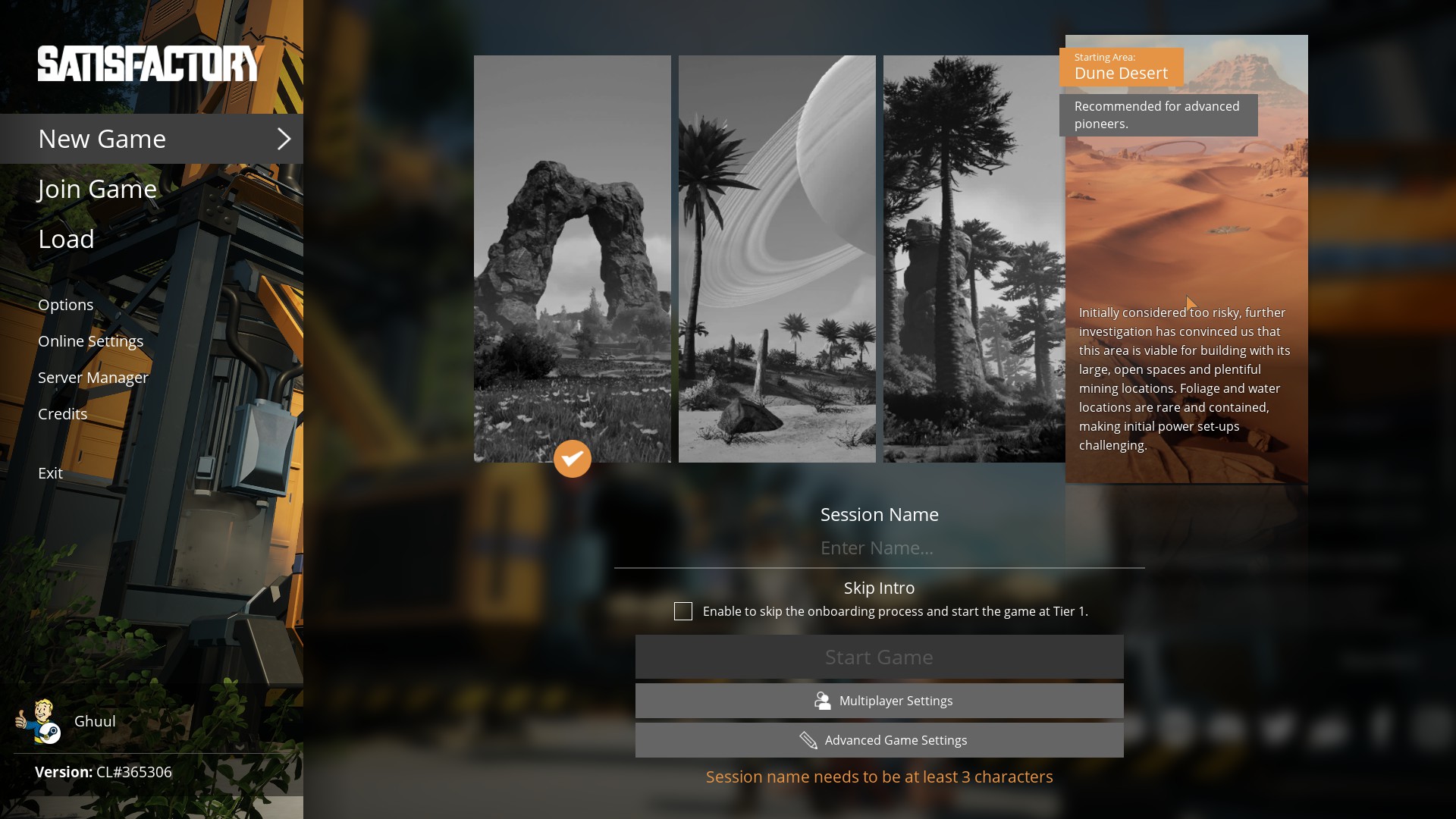Select the Dune Desert starting area
This screenshot has height=819, width=1456.
tap(1186, 260)
